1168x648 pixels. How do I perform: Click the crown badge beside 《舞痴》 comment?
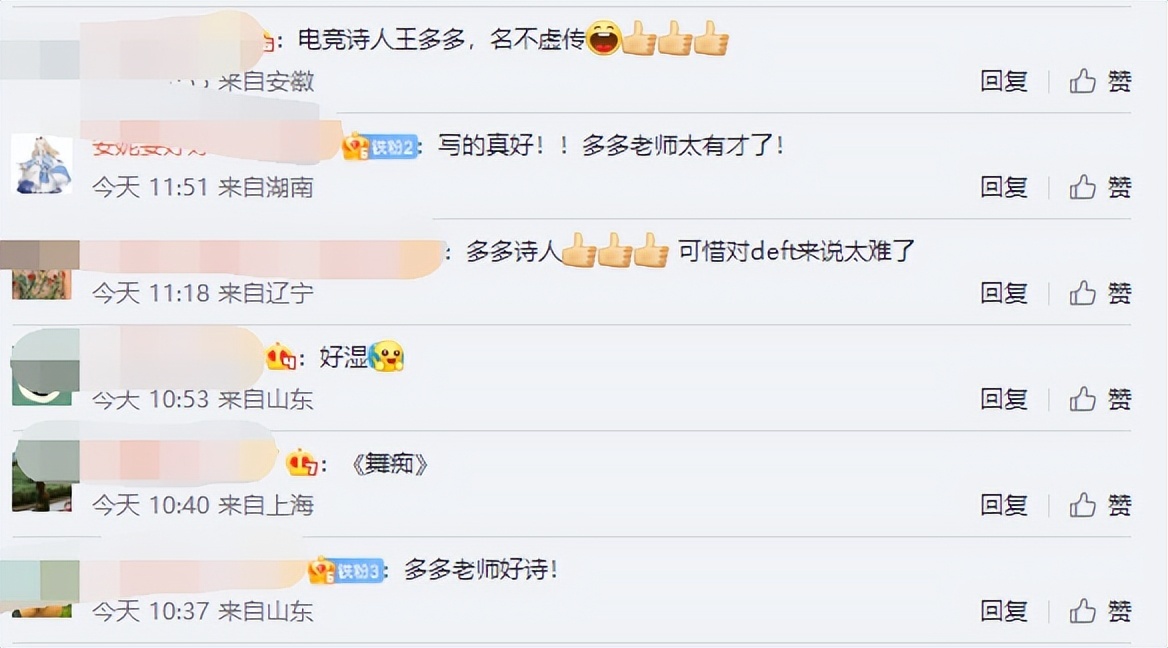coord(302,463)
